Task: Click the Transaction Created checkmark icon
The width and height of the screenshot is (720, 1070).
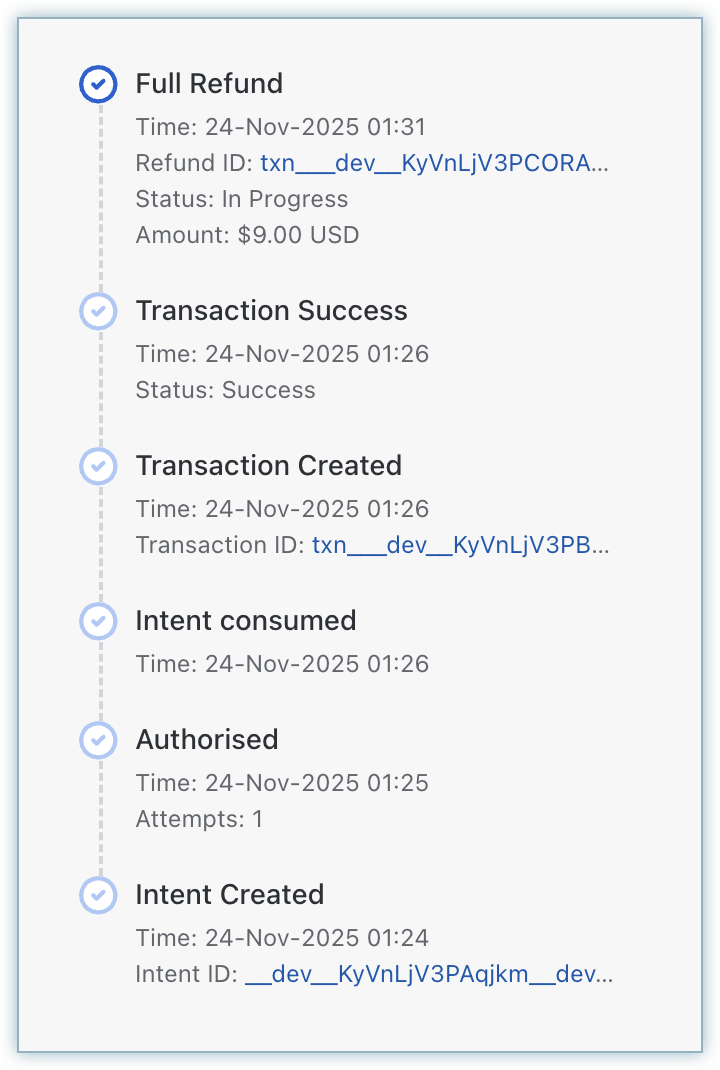Action: 98,466
